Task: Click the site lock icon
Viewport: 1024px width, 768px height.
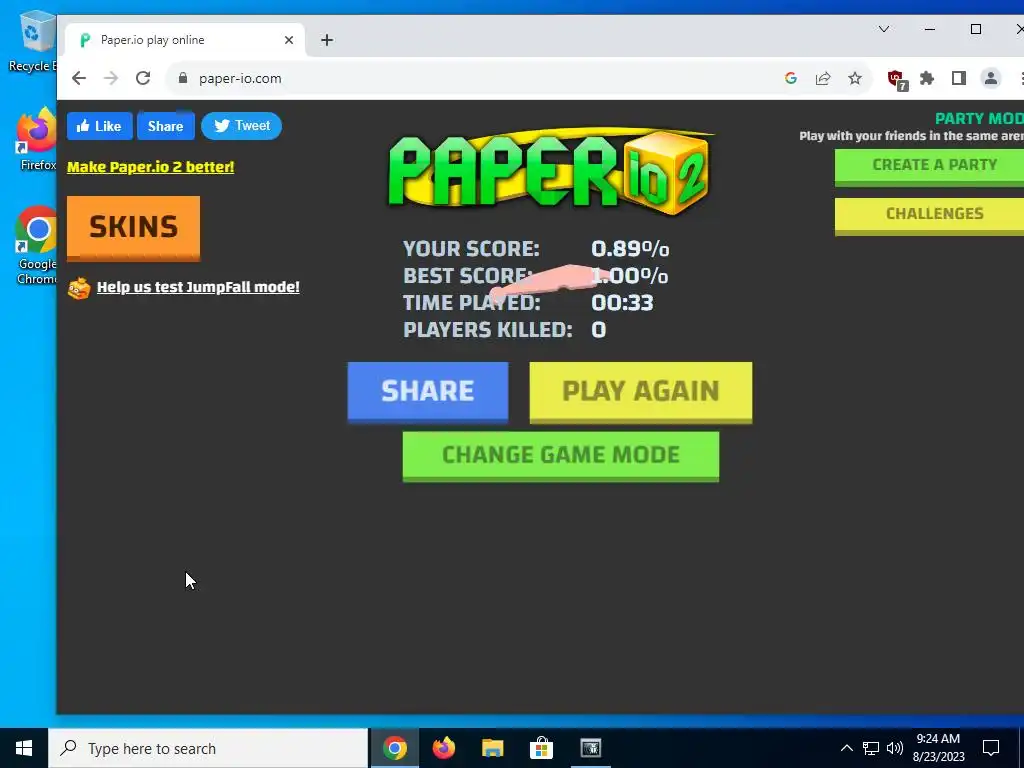Action: click(183, 78)
